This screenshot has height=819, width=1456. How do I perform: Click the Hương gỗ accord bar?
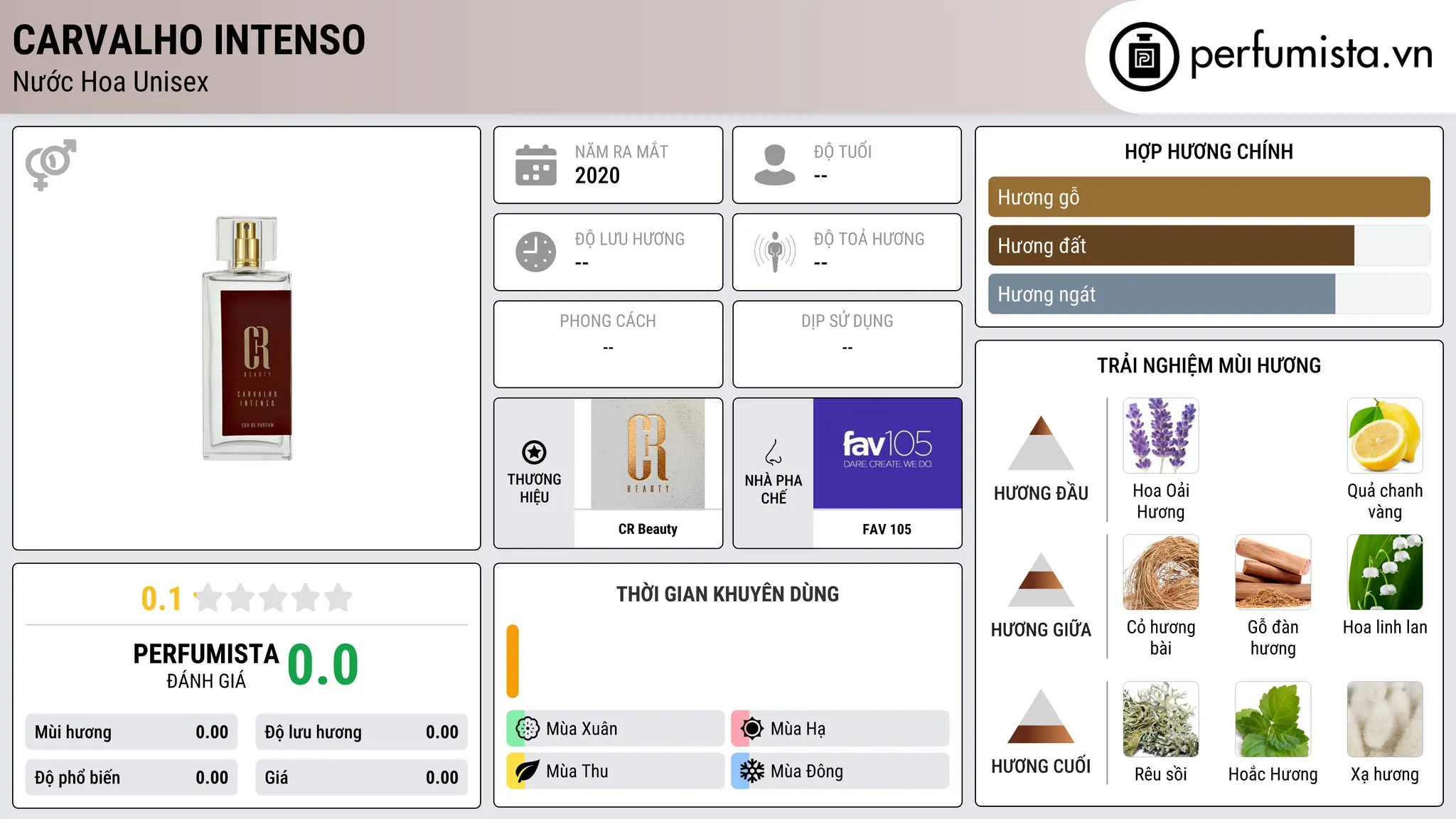tap(1209, 197)
